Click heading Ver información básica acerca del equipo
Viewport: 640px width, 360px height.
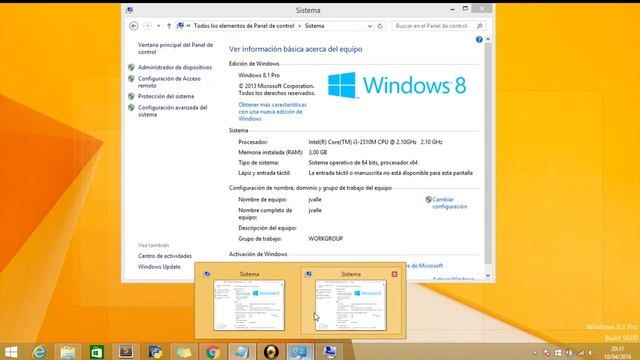[x=296, y=49]
